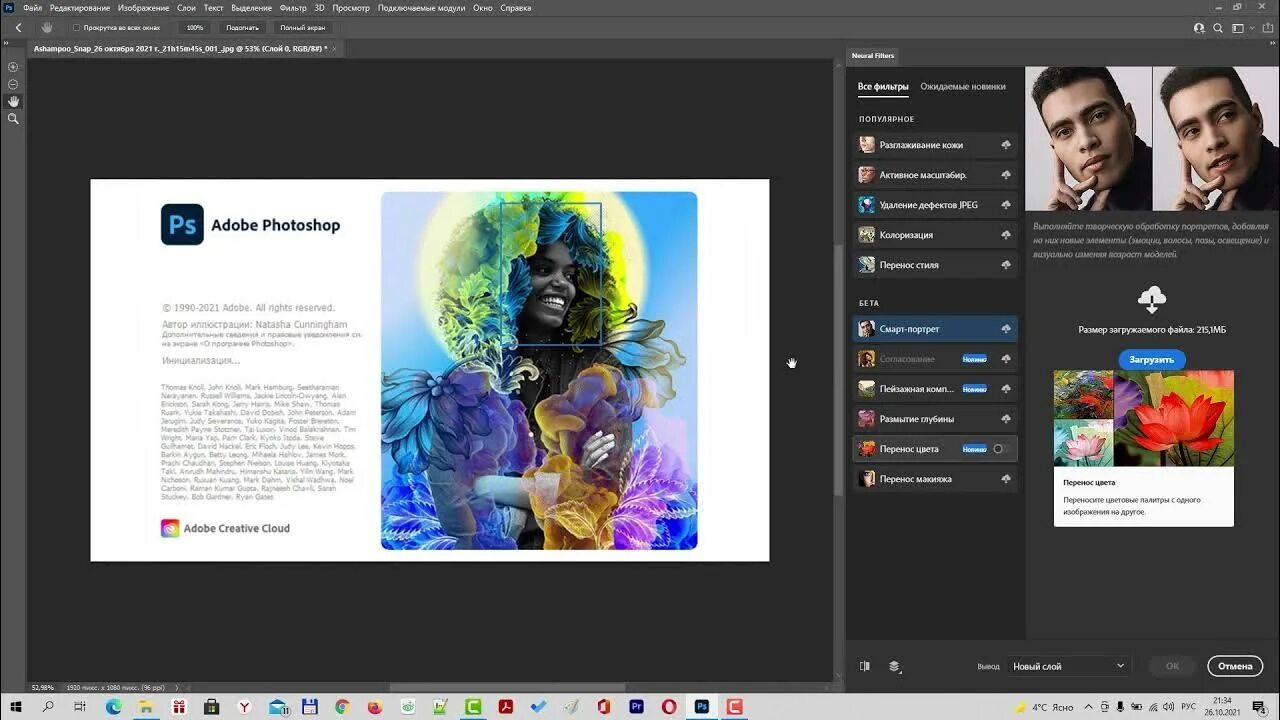Select the Hand tool in left toolbar
The width and height of the screenshot is (1280, 720).
click(x=13, y=101)
